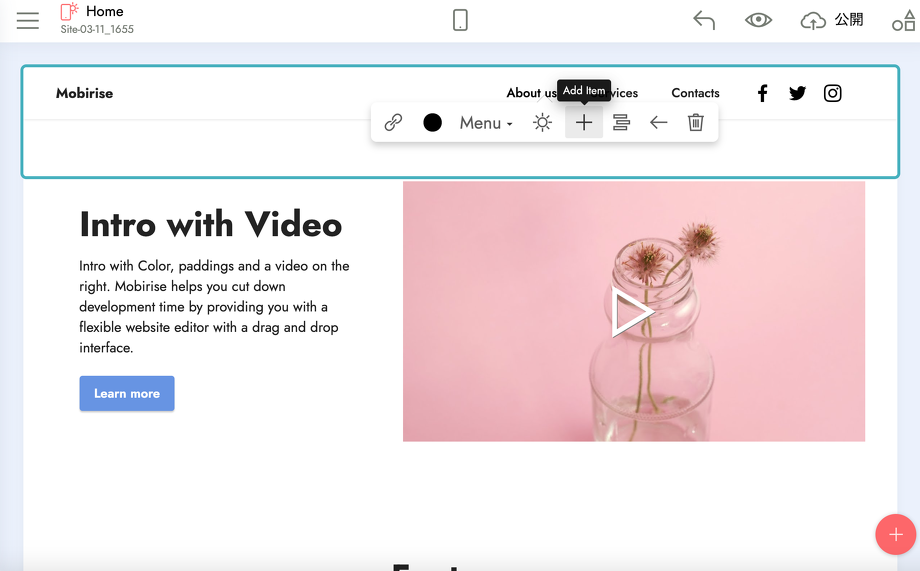Click the align icon in toolbar
The height and width of the screenshot is (571, 920).
tap(621, 122)
